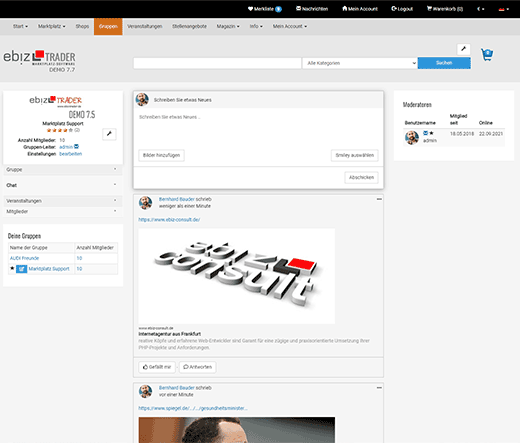Click Logout in the top bar
This screenshot has width=520, height=443.
(402, 9)
